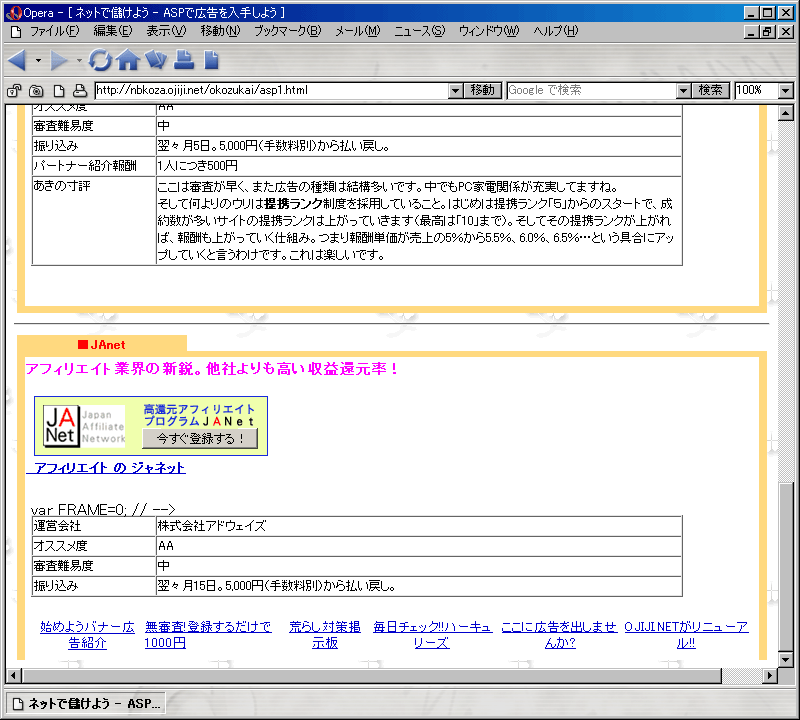
Task: Open the Forward history dropdown arrow
Action: tap(79, 61)
